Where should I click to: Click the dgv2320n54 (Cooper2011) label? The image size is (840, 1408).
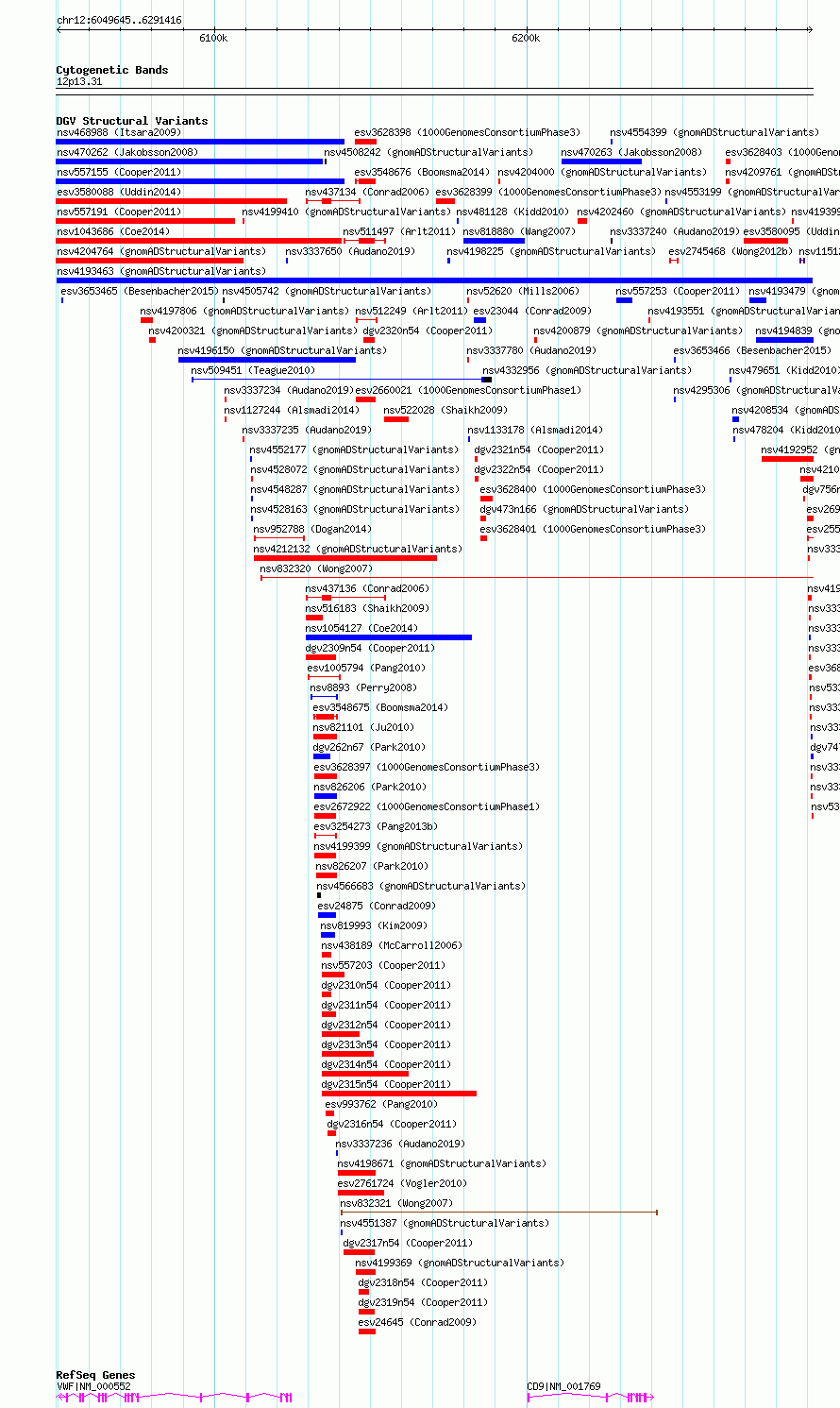click(x=428, y=331)
